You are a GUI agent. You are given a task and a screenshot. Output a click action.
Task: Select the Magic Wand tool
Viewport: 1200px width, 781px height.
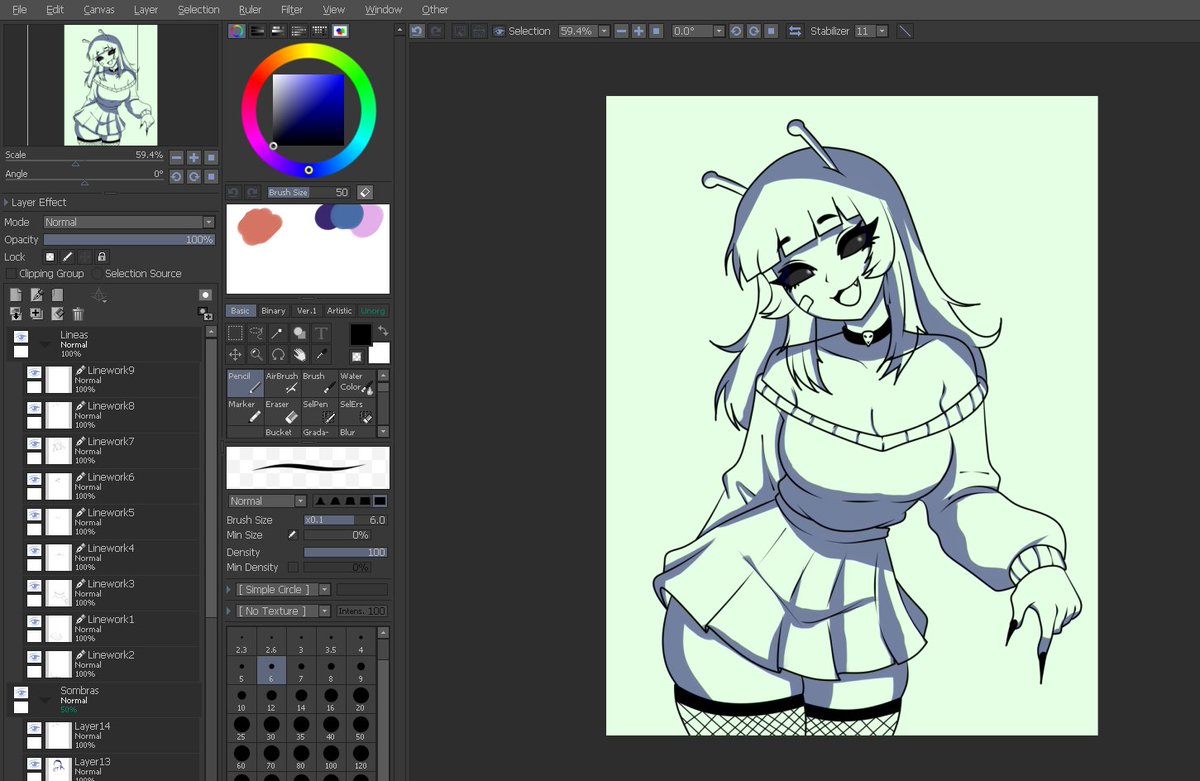[x=278, y=333]
